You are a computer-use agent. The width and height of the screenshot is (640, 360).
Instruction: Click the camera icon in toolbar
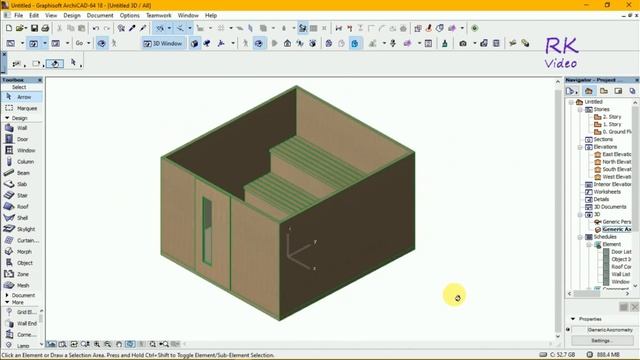[x=463, y=43]
